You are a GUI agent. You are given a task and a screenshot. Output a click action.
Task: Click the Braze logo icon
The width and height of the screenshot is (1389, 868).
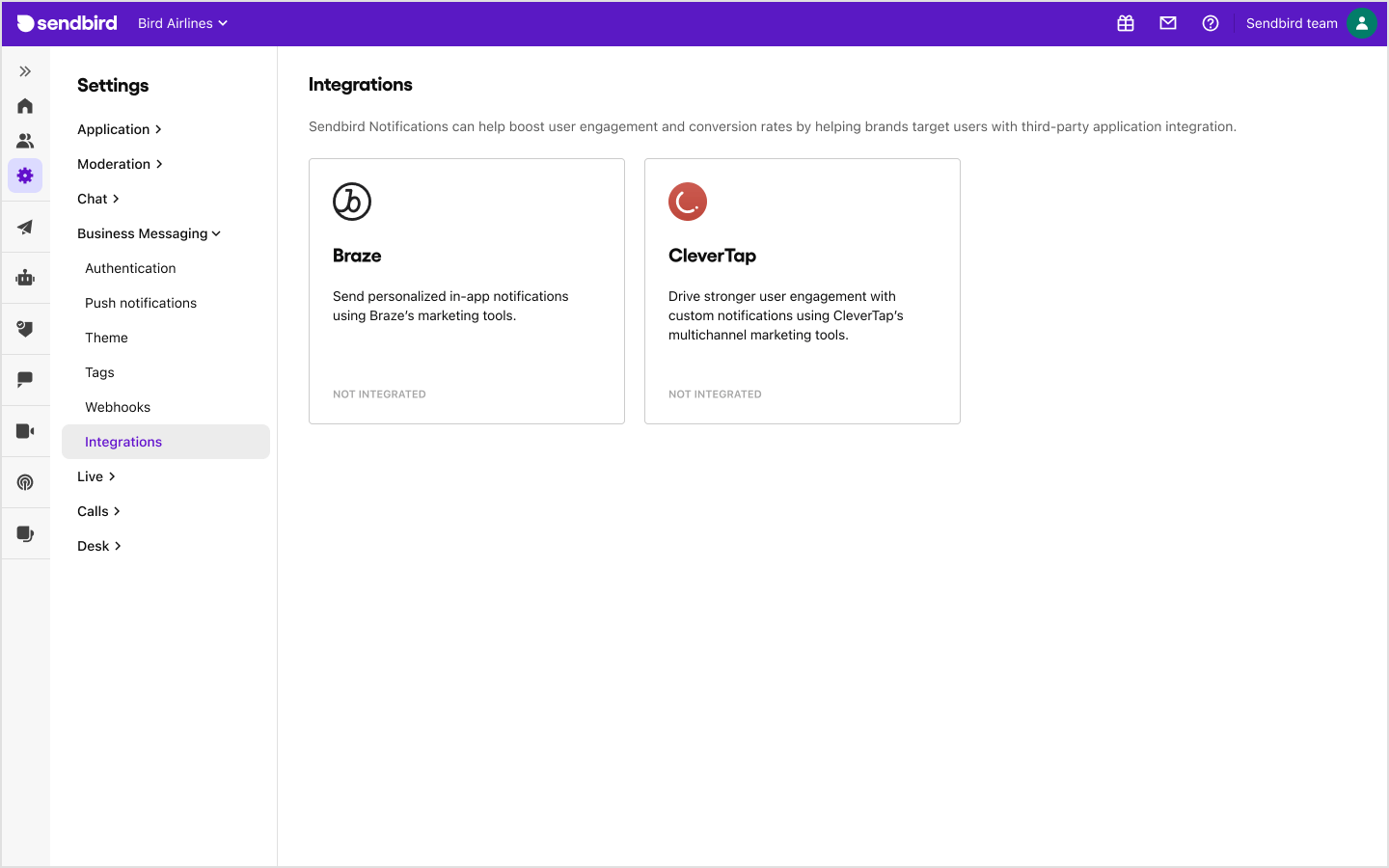(x=352, y=202)
